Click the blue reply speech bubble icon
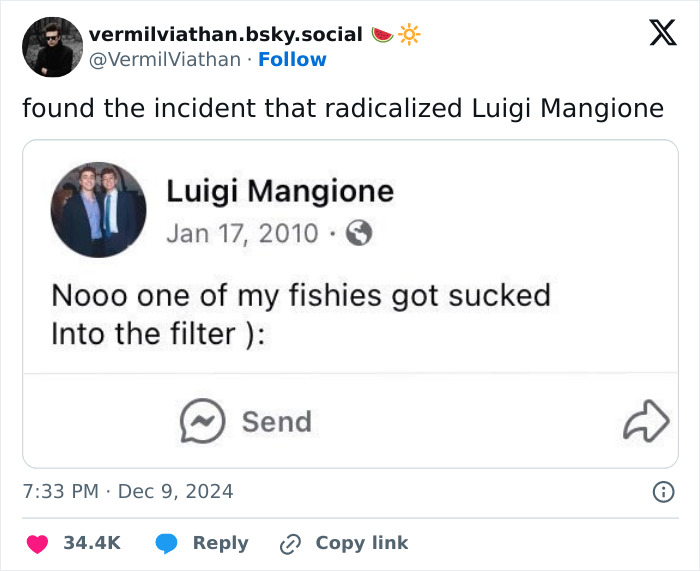 (168, 543)
